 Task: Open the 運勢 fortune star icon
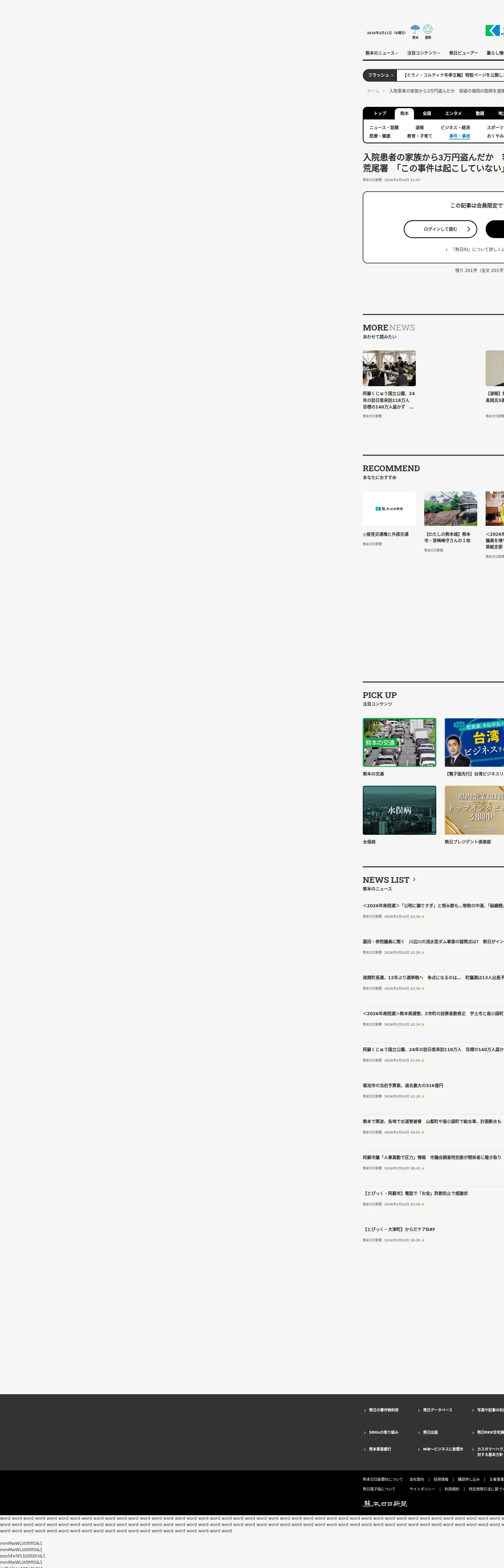pyautogui.click(x=428, y=29)
